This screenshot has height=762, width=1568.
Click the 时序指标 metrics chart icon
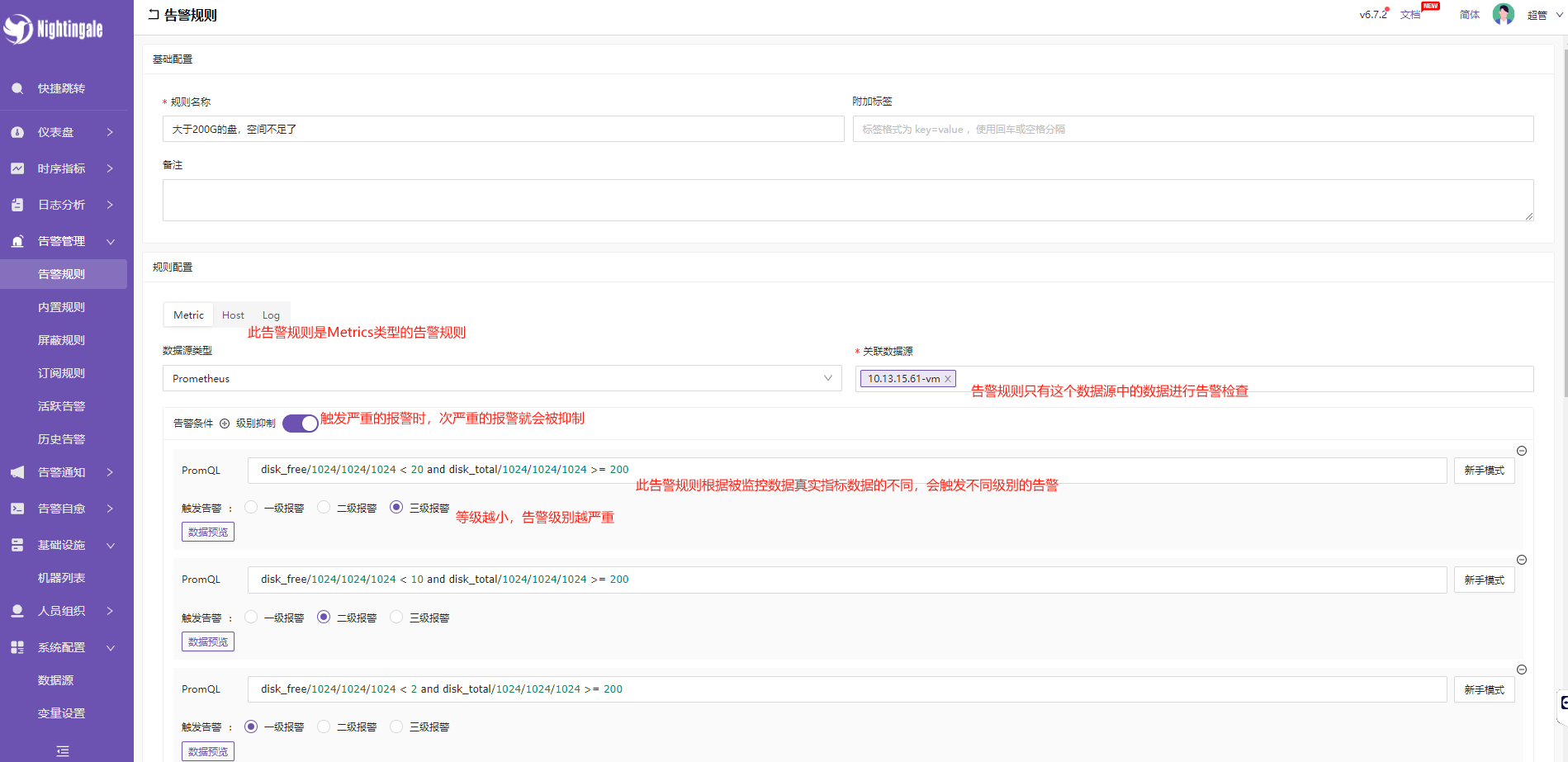tap(17, 168)
